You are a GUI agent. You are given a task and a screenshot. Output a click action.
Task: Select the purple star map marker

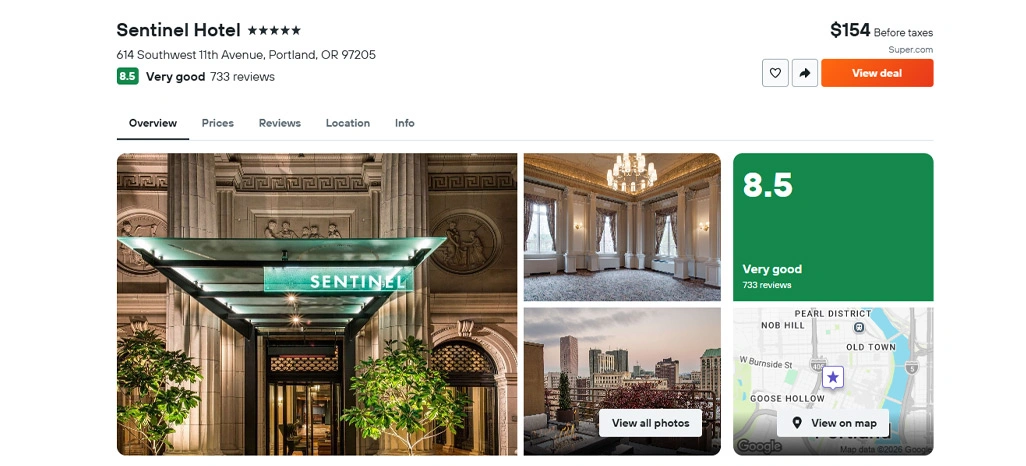832,378
